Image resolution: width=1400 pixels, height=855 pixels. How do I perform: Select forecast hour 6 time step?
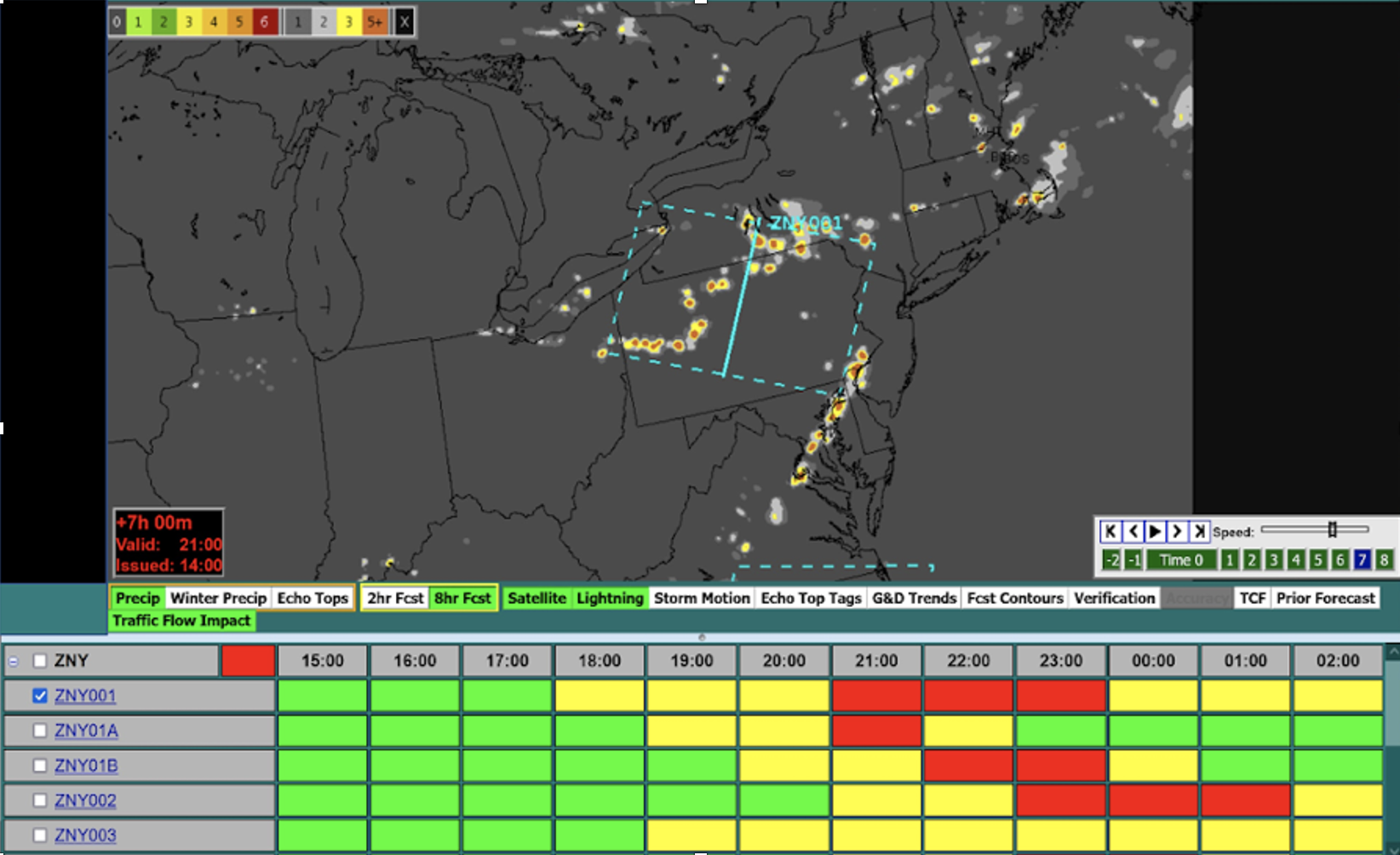[1340, 559]
